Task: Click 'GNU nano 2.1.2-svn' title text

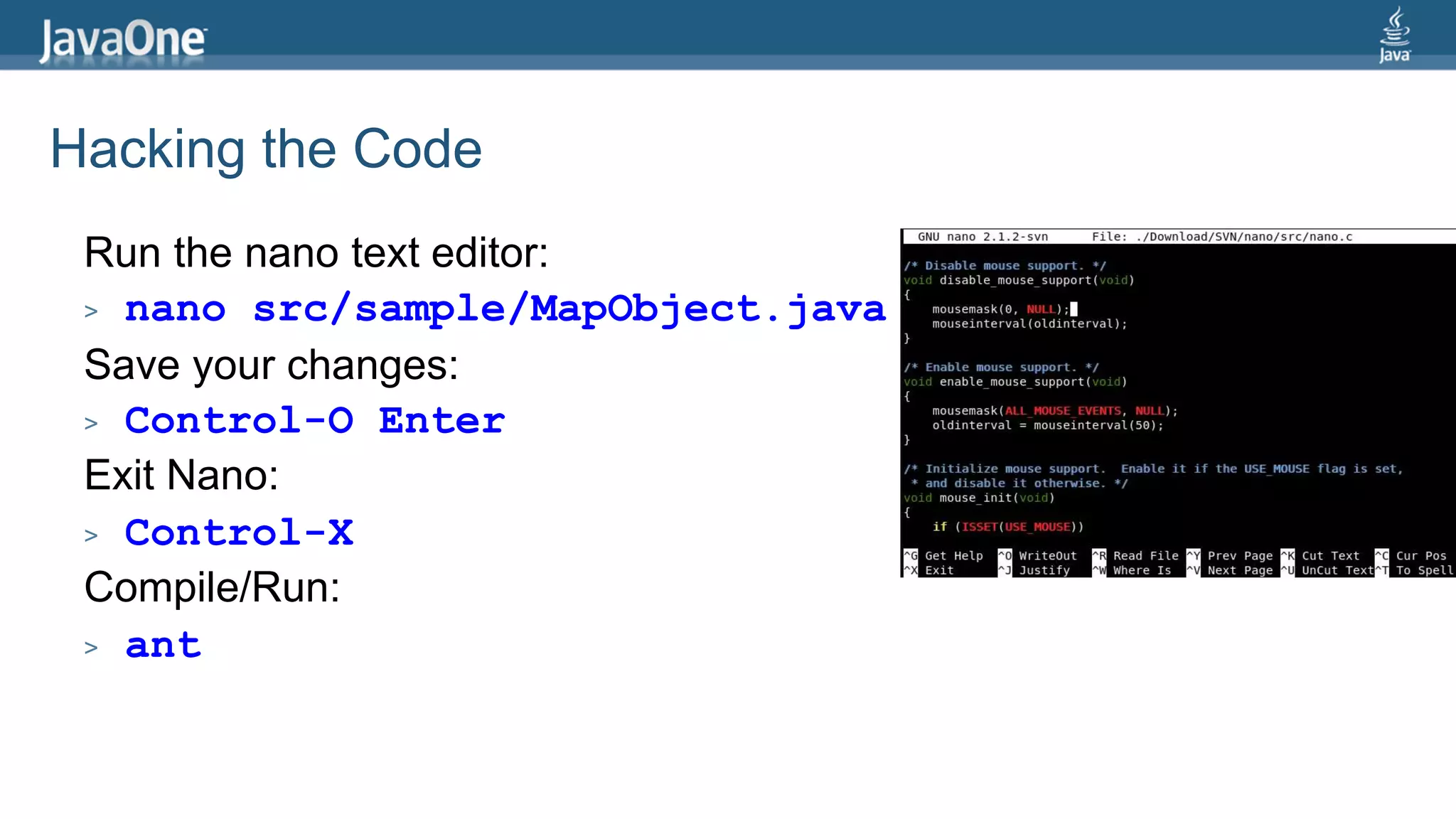Action: 983,237
